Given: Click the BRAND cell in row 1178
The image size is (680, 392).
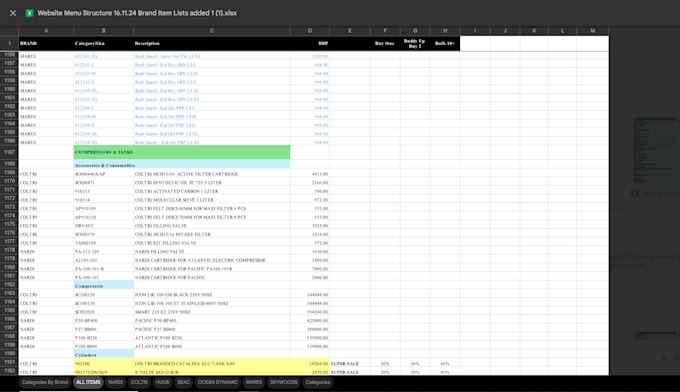Looking at the screenshot, I should [46, 252].
